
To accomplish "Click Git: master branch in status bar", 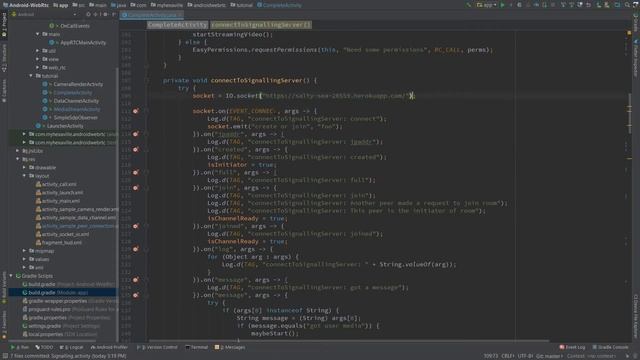I will pyautogui.click(x=549, y=356).
